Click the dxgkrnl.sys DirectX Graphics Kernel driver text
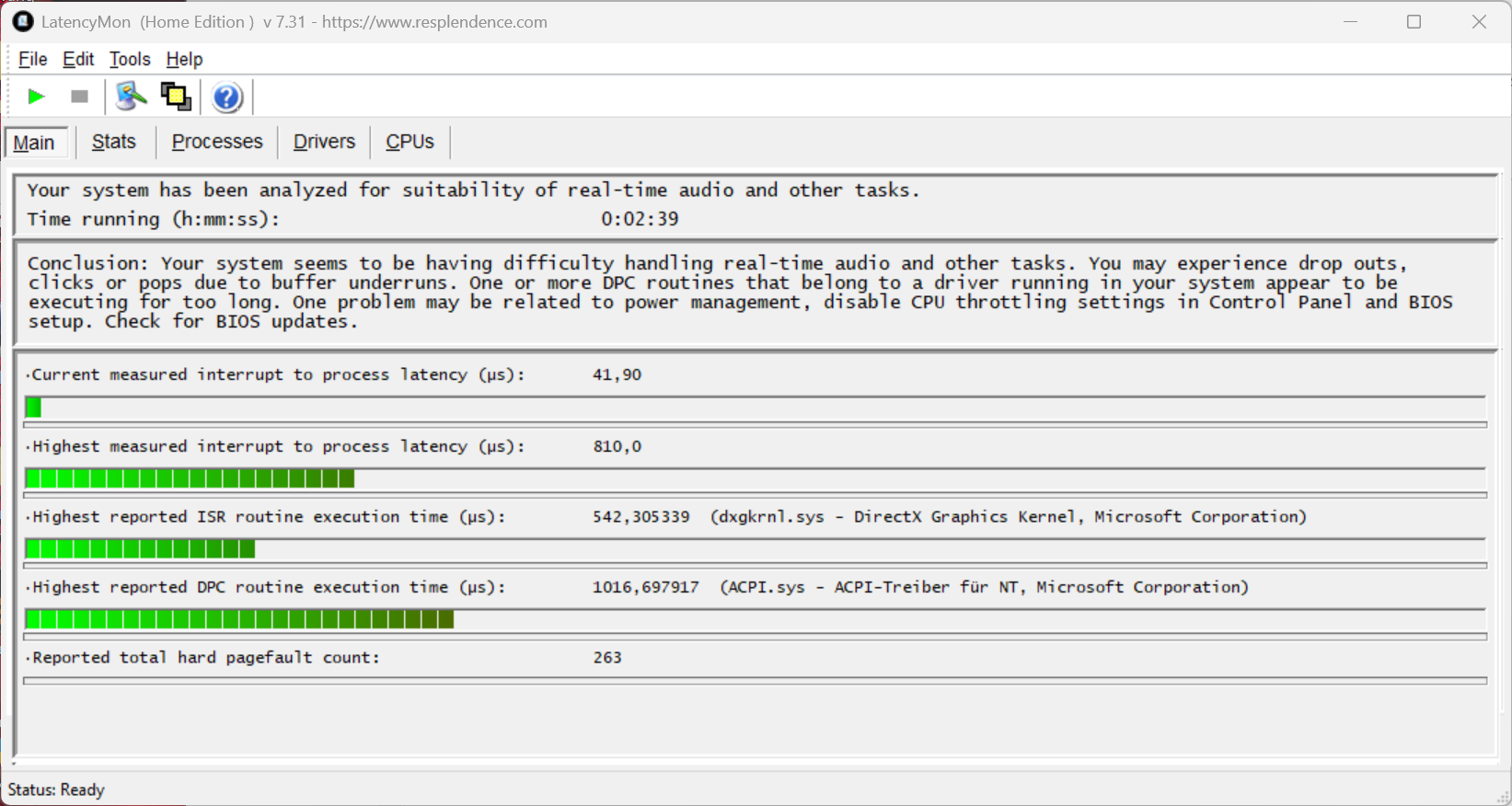This screenshot has width=1512, height=806. pos(1009,516)
